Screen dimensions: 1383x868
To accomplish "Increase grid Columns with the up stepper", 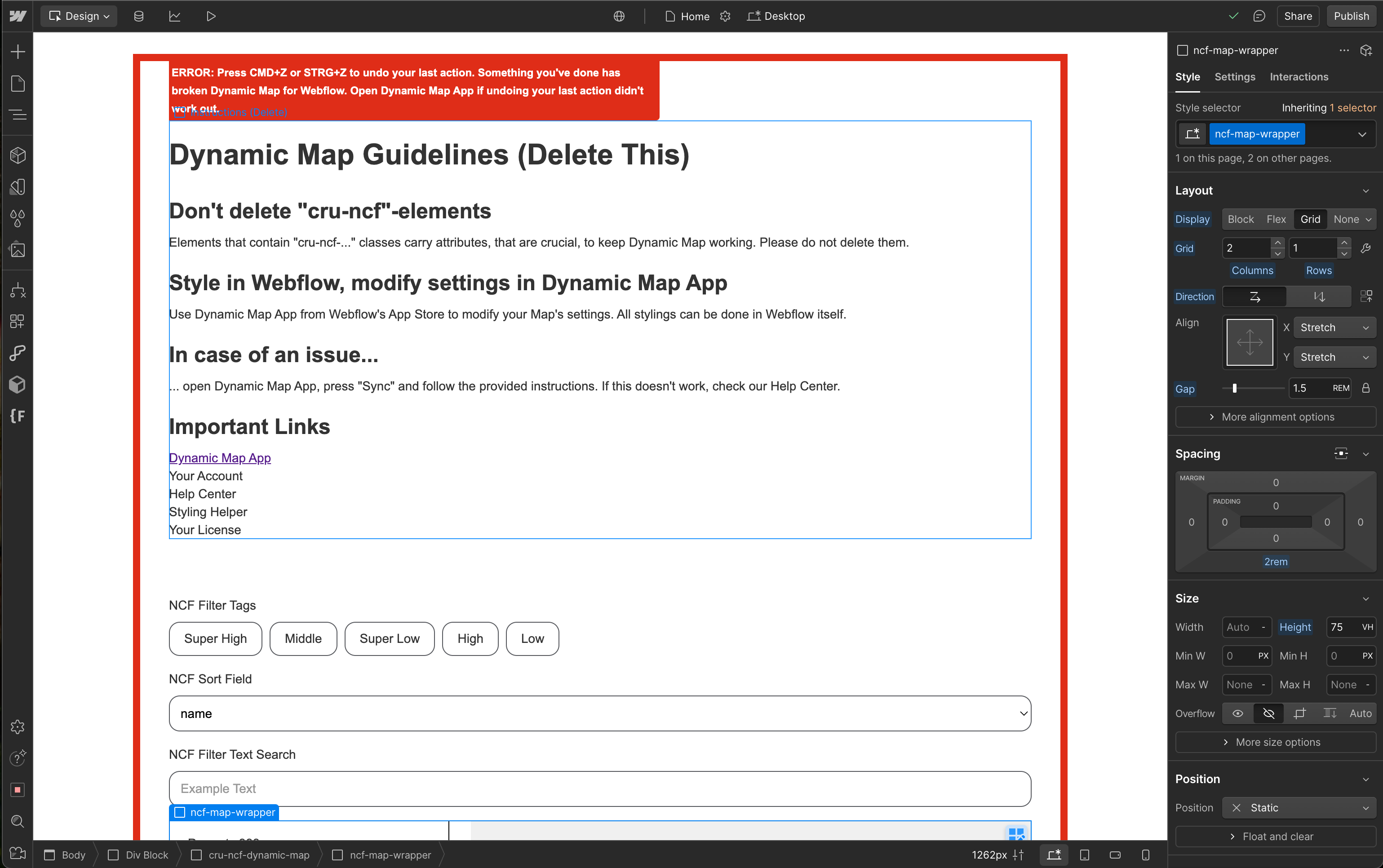I will pyautogui.click(x=1277, y=243).
